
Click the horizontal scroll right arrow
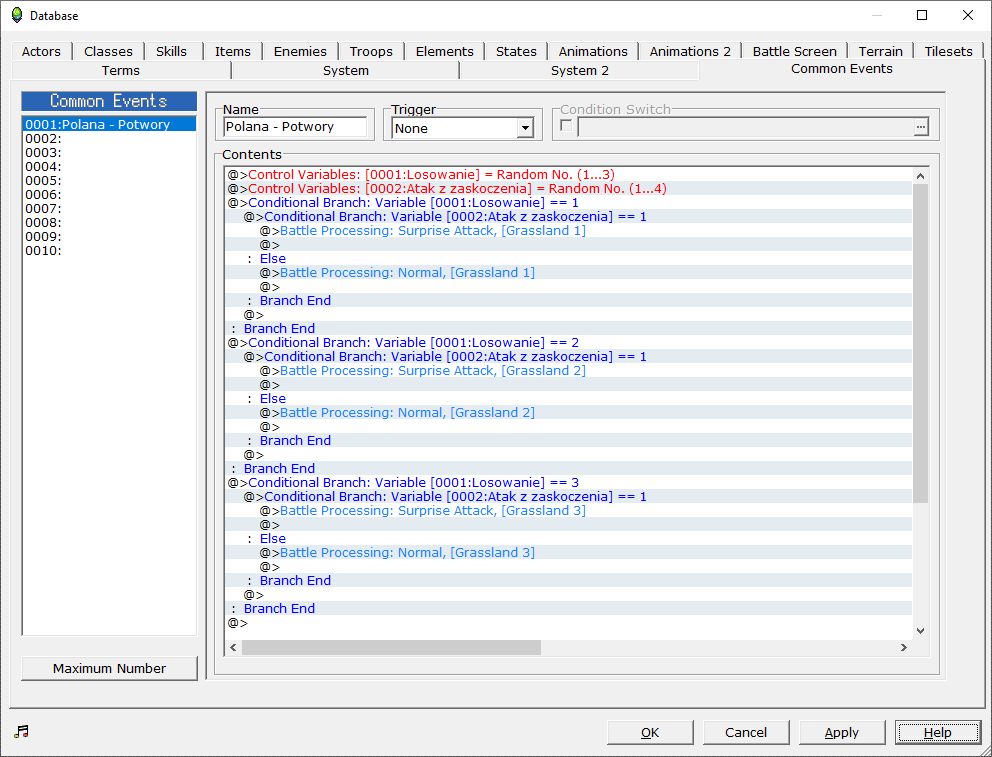[x=904, y=647]
